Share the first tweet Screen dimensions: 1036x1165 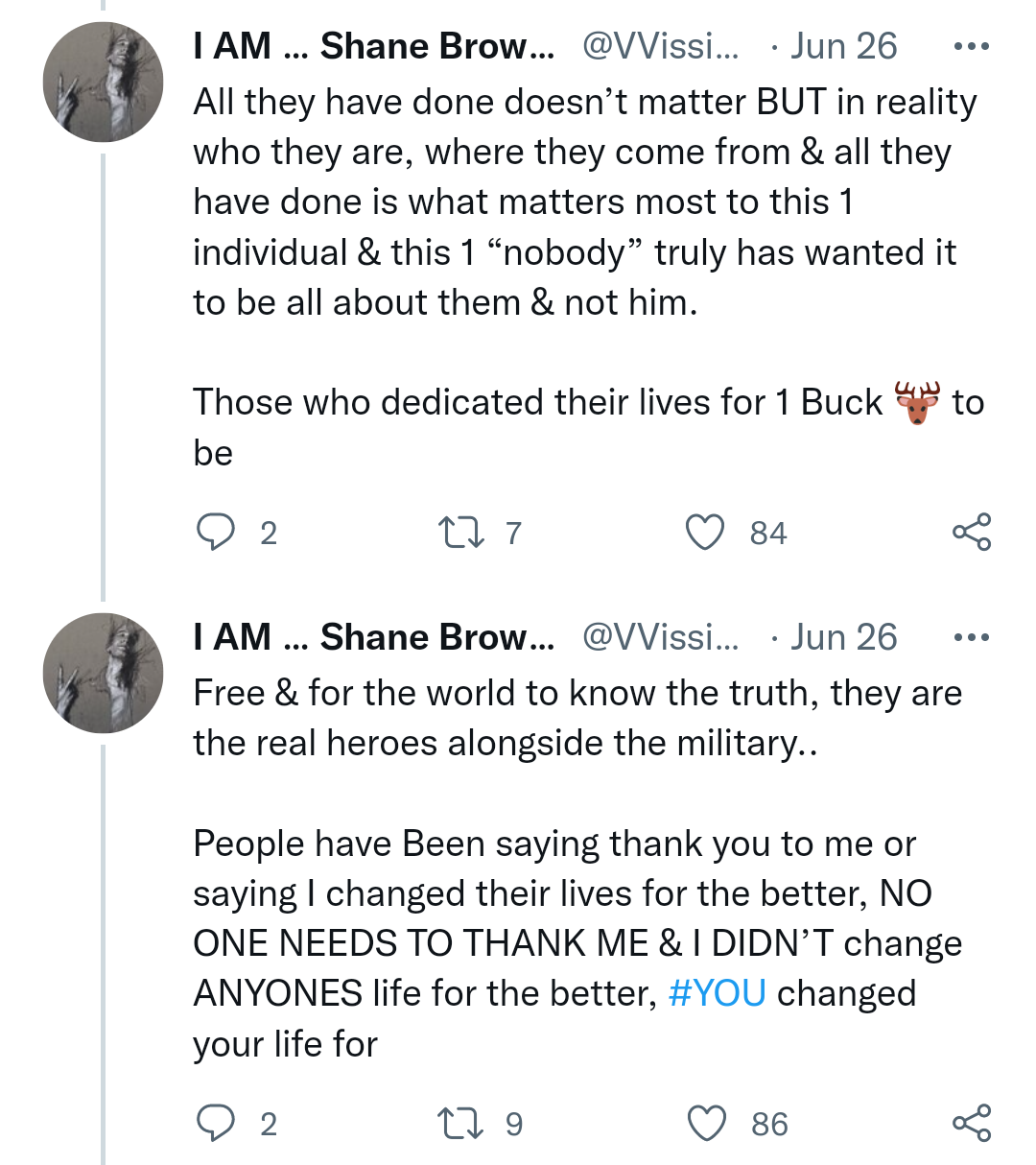971,532
